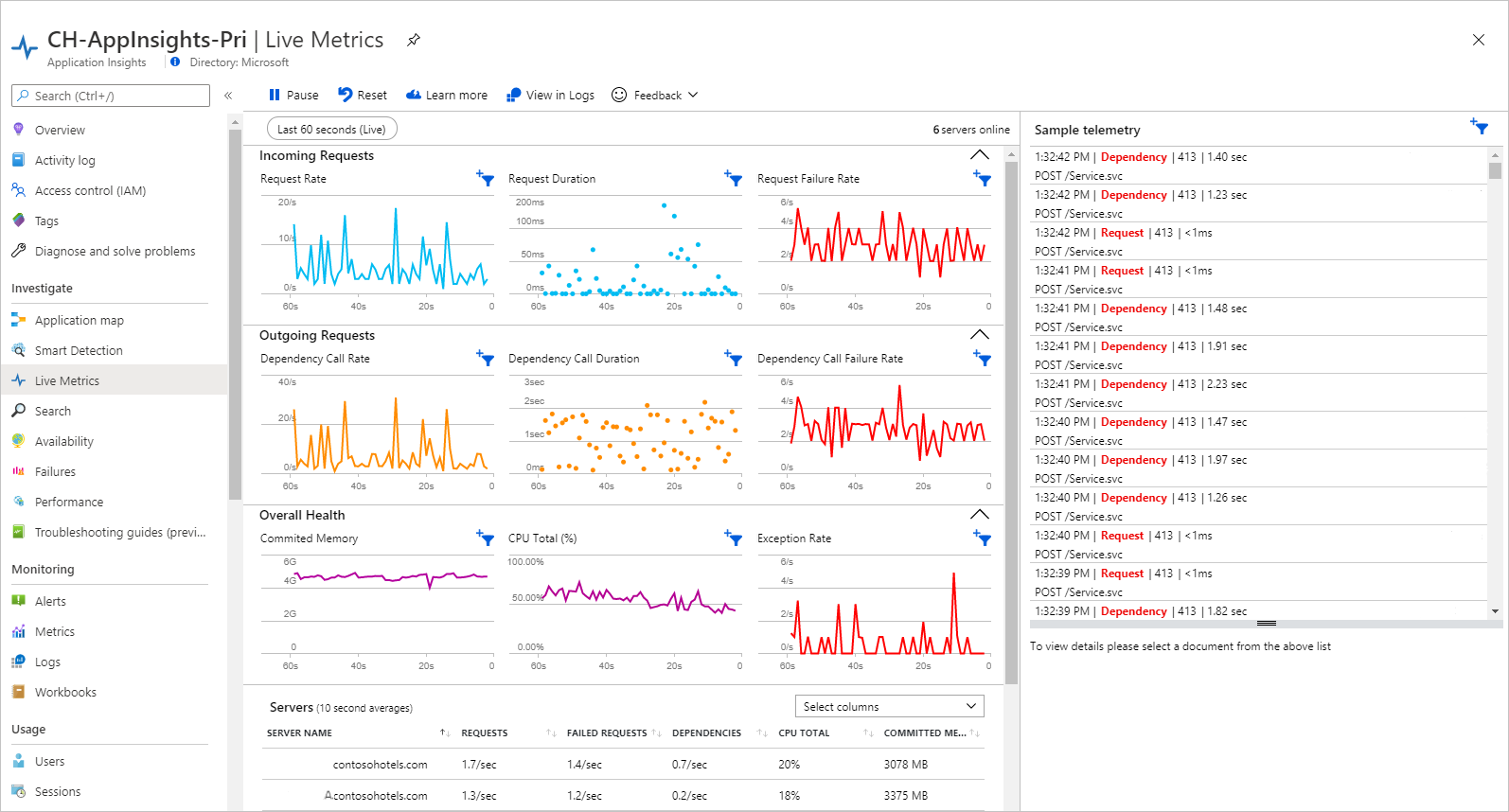Pause the live metrics stream
This screenshot has width=1509, height=812.
tap(293, 95)
